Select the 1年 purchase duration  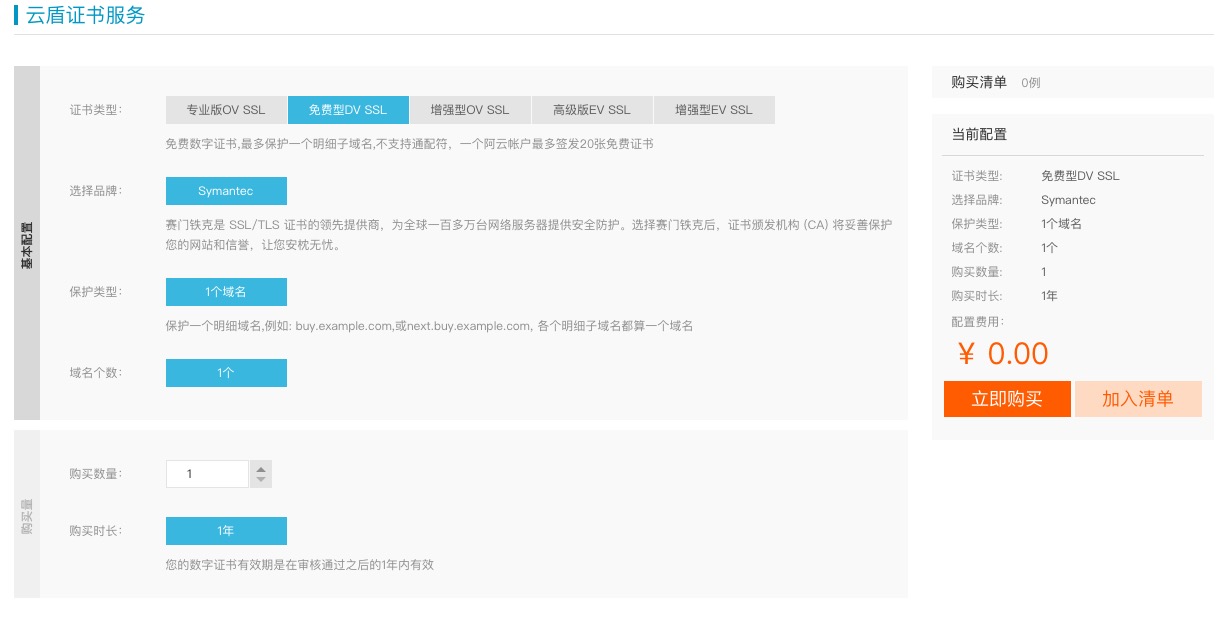[226, 531]
